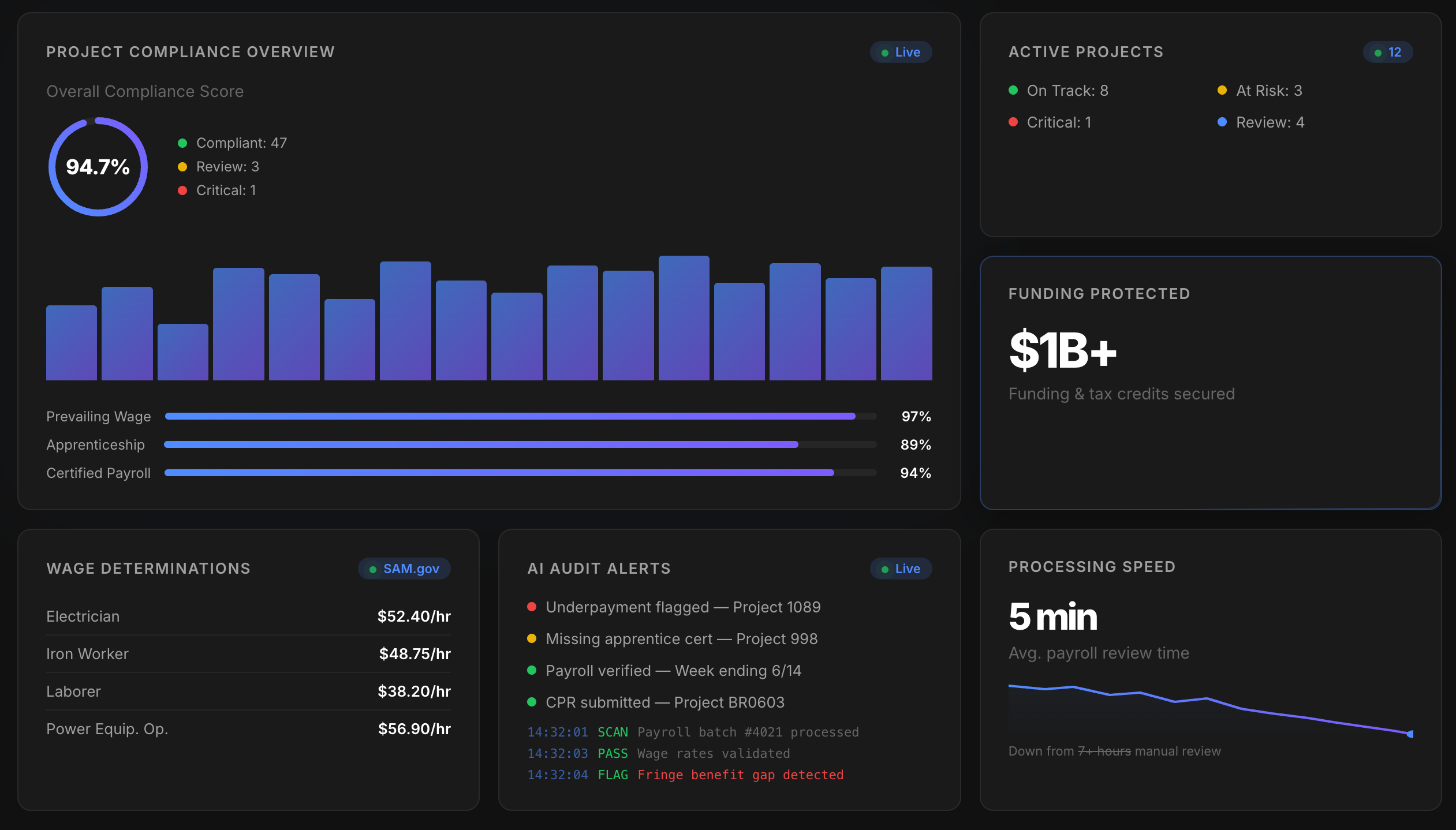Viewport: 1456px width, 830px height.
Task: Click the 94.7% compliance score ring
Action: pos(98,167)
